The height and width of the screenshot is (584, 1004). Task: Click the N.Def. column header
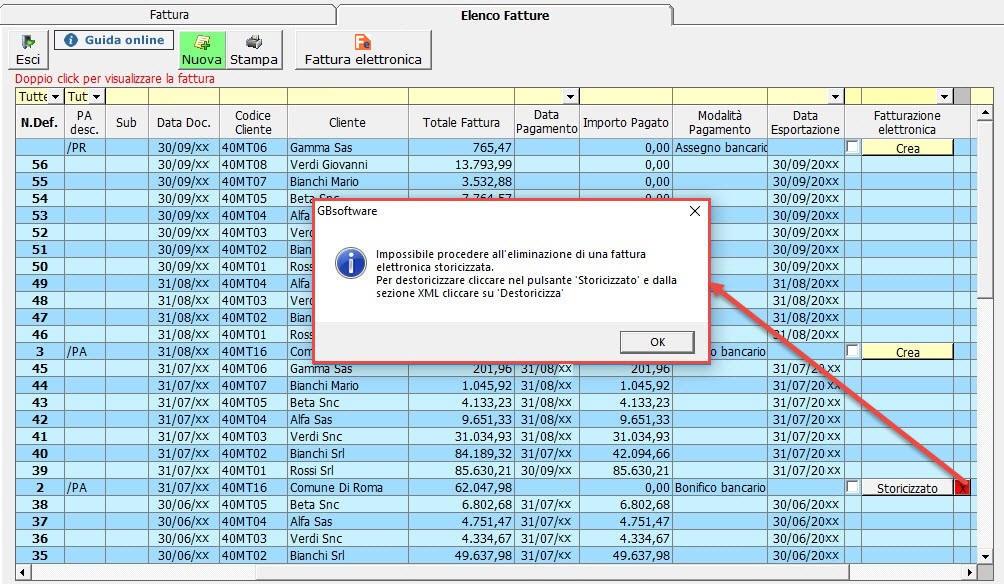point(40,122)
